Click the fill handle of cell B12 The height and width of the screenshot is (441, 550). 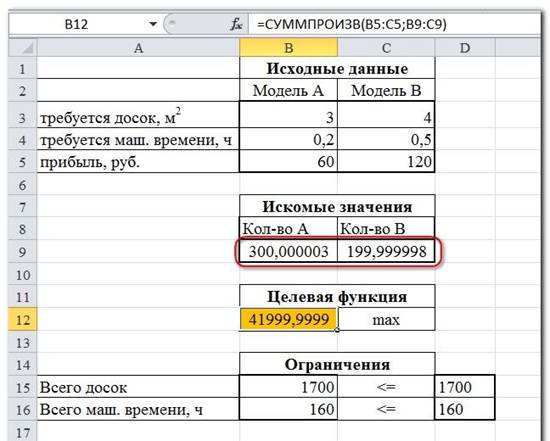(337, 330)
